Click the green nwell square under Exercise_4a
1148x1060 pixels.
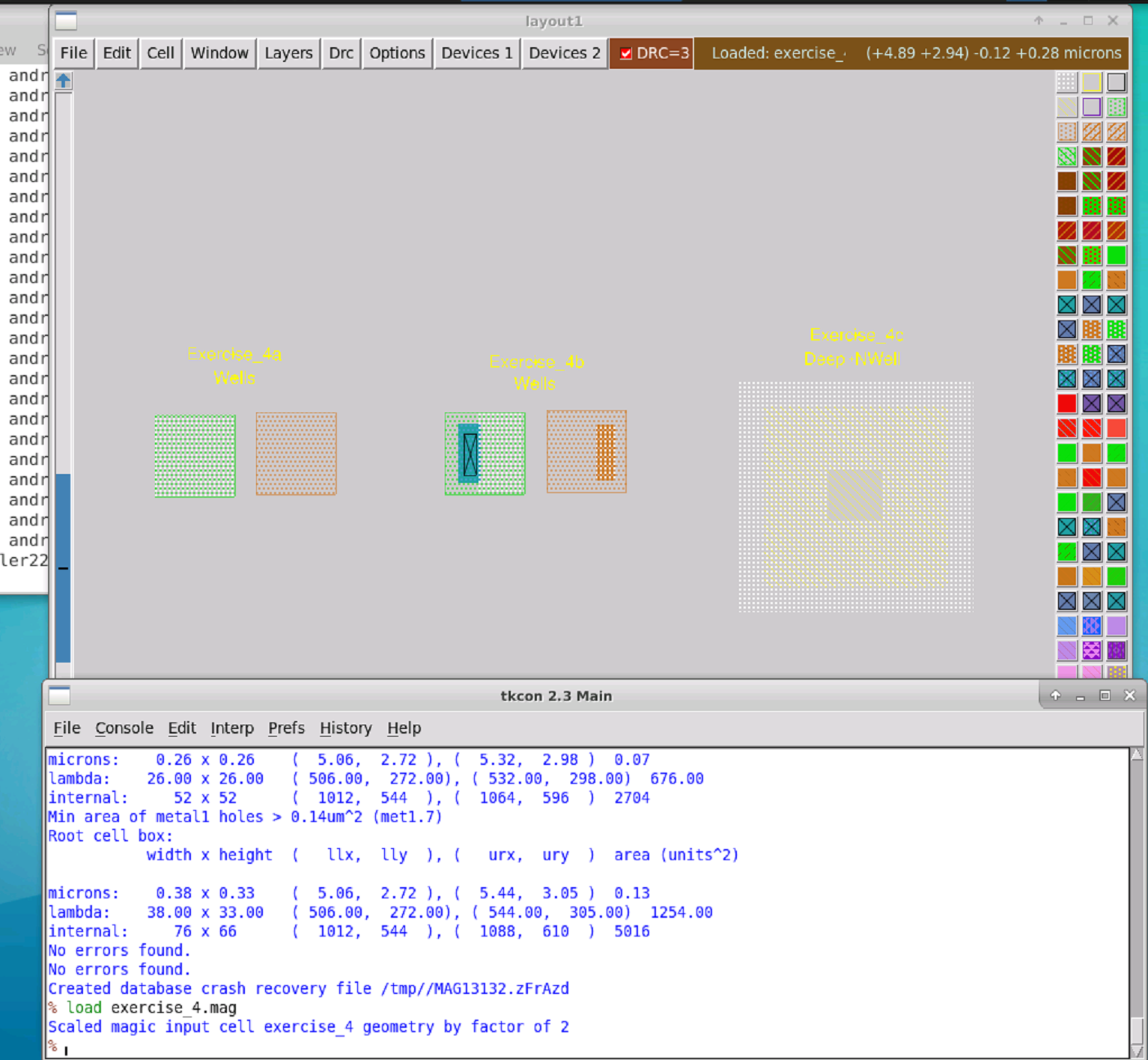click(195, 456)
